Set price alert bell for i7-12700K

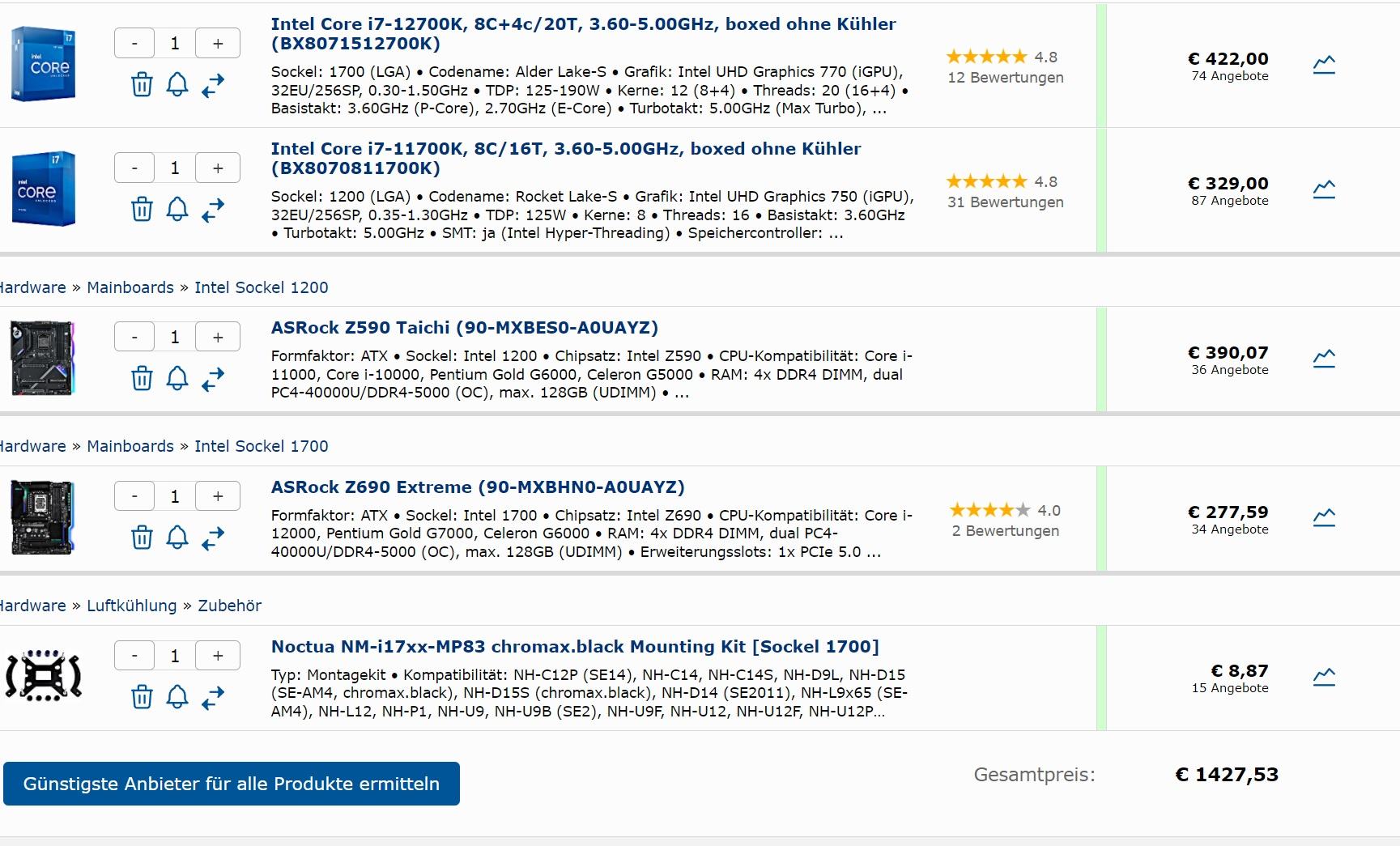click(177, 84)
